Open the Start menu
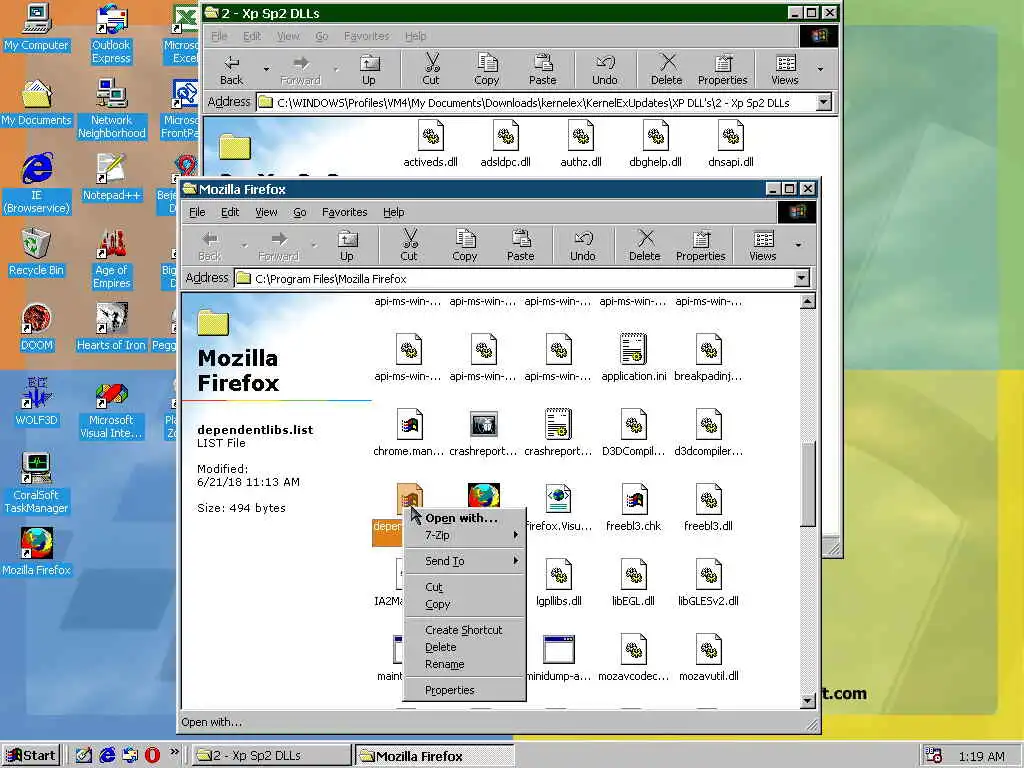This screenshot has width=1024, height=768. pyautogui.click(x=31, y=756)
